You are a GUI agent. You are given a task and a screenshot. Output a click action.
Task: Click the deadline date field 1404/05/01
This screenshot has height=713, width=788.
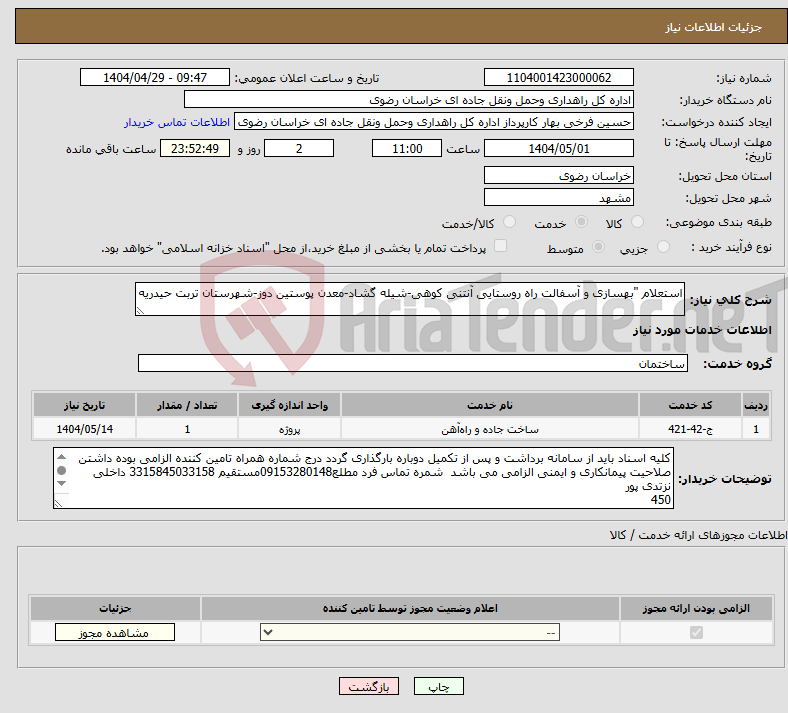[x=558, y=148]
